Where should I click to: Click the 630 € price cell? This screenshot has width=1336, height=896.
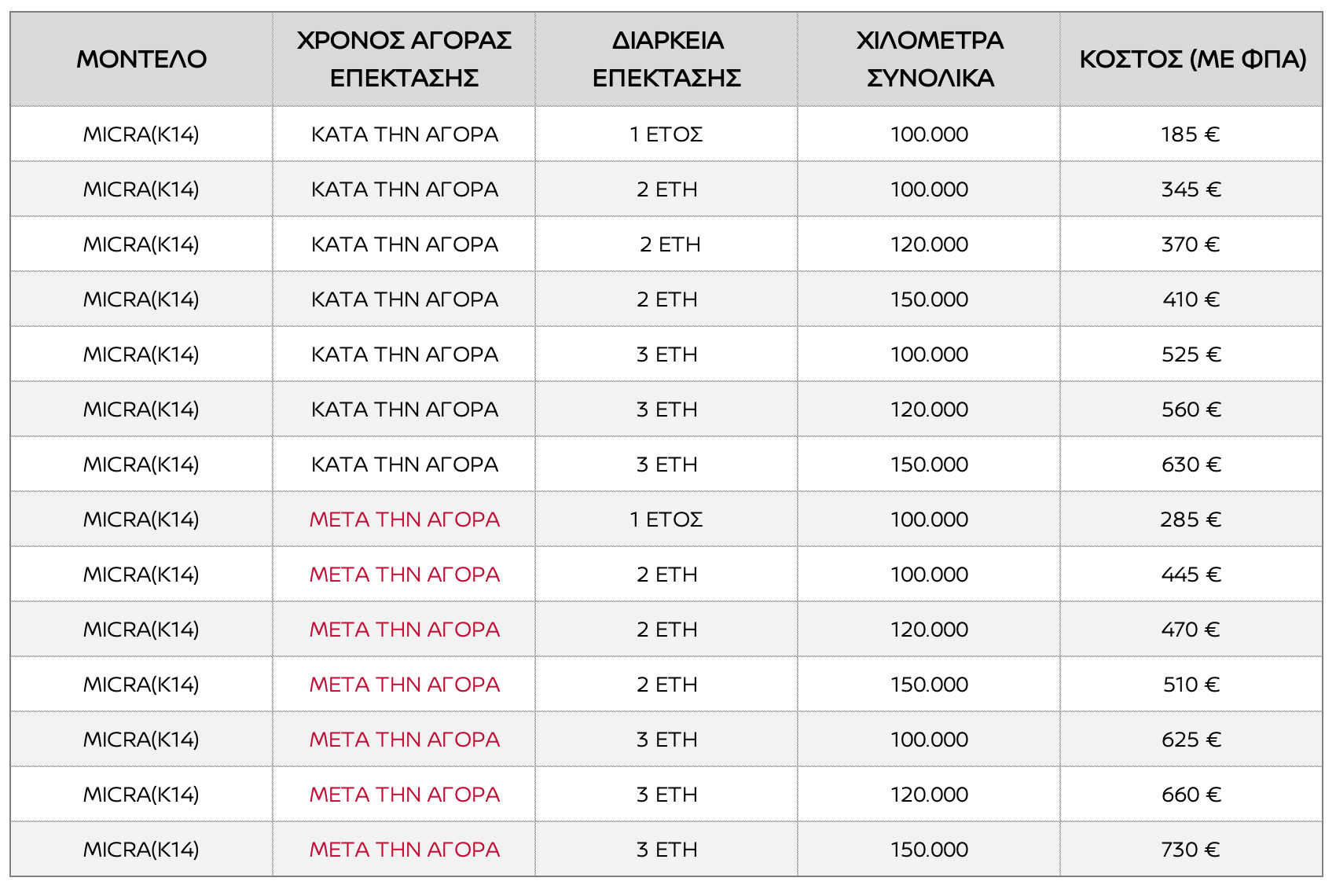pos(1191,465)
